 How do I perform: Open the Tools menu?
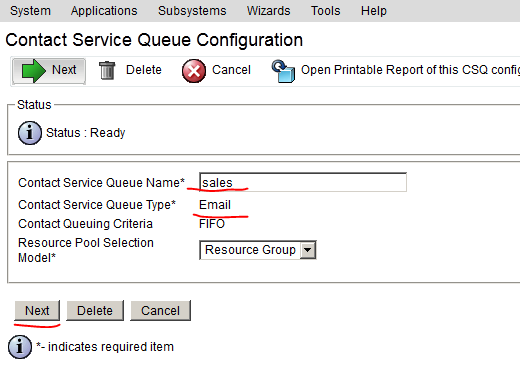(x=325, y=11)
